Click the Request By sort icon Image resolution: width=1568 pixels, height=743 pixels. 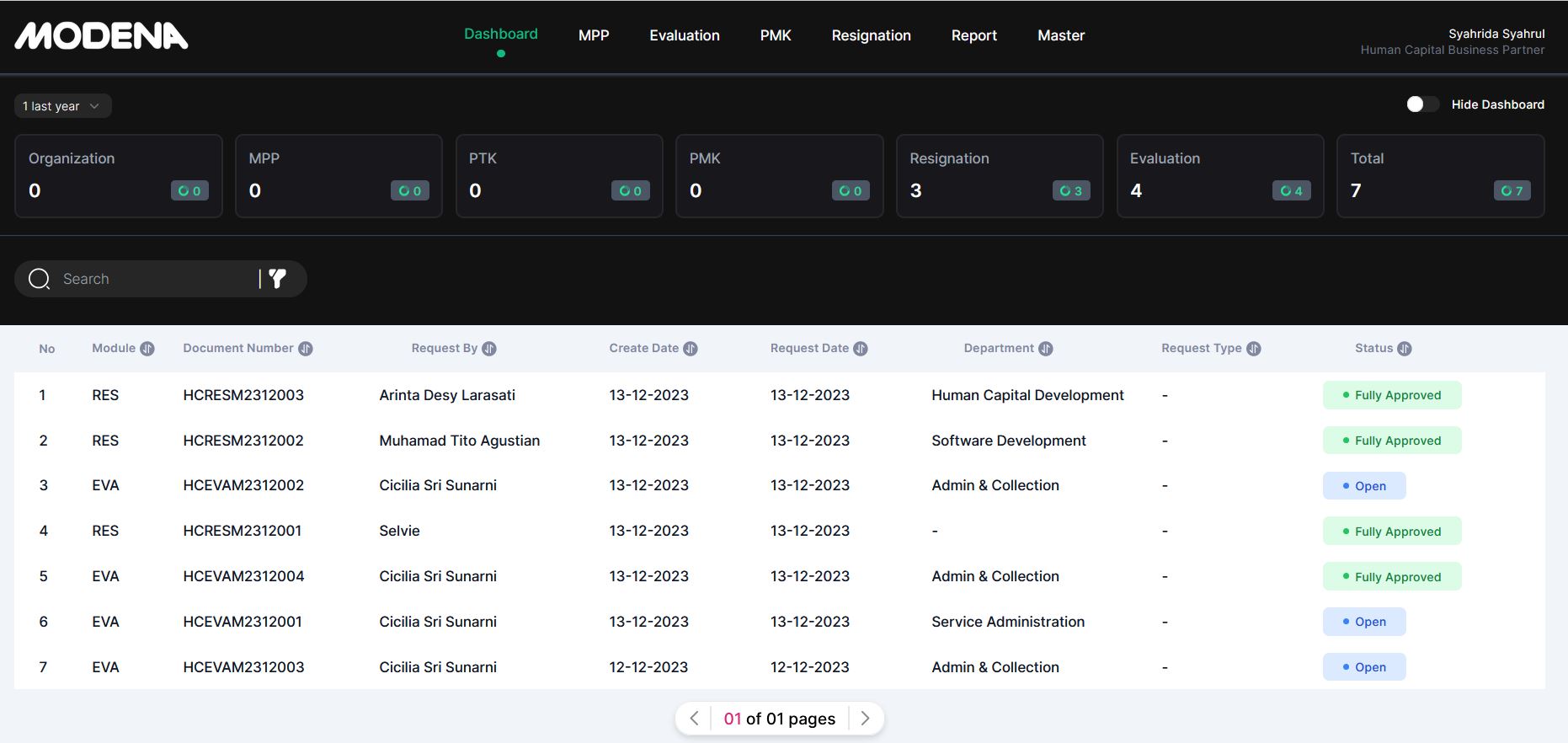(489, 349)
